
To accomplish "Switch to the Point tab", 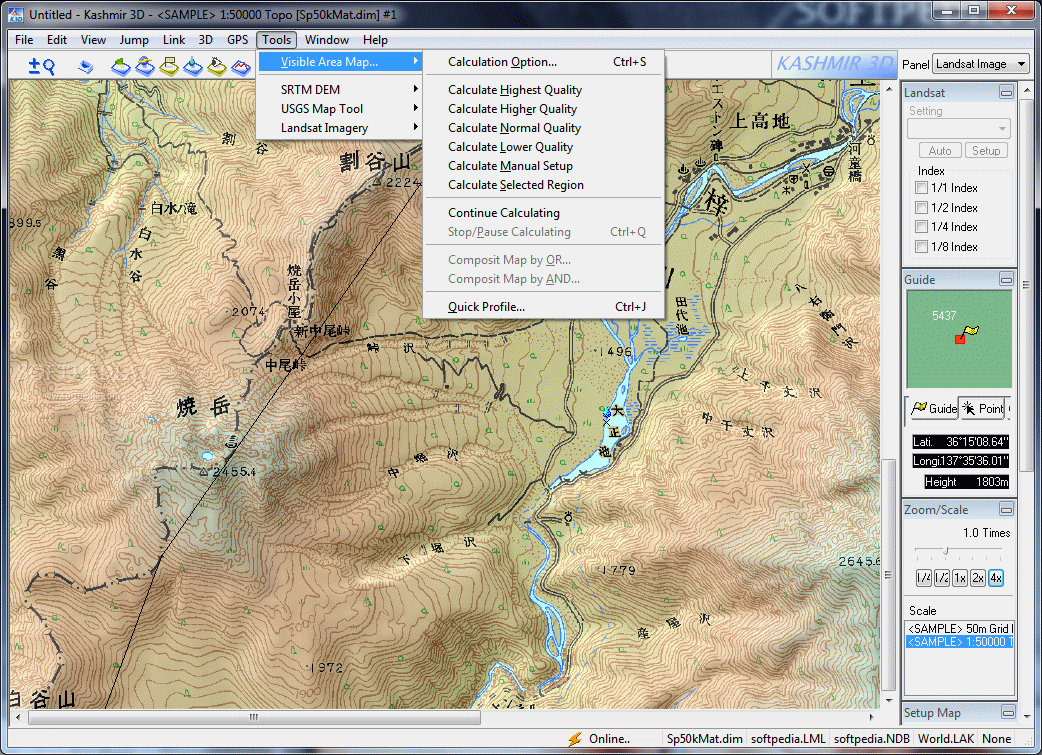I will [983, 409].
